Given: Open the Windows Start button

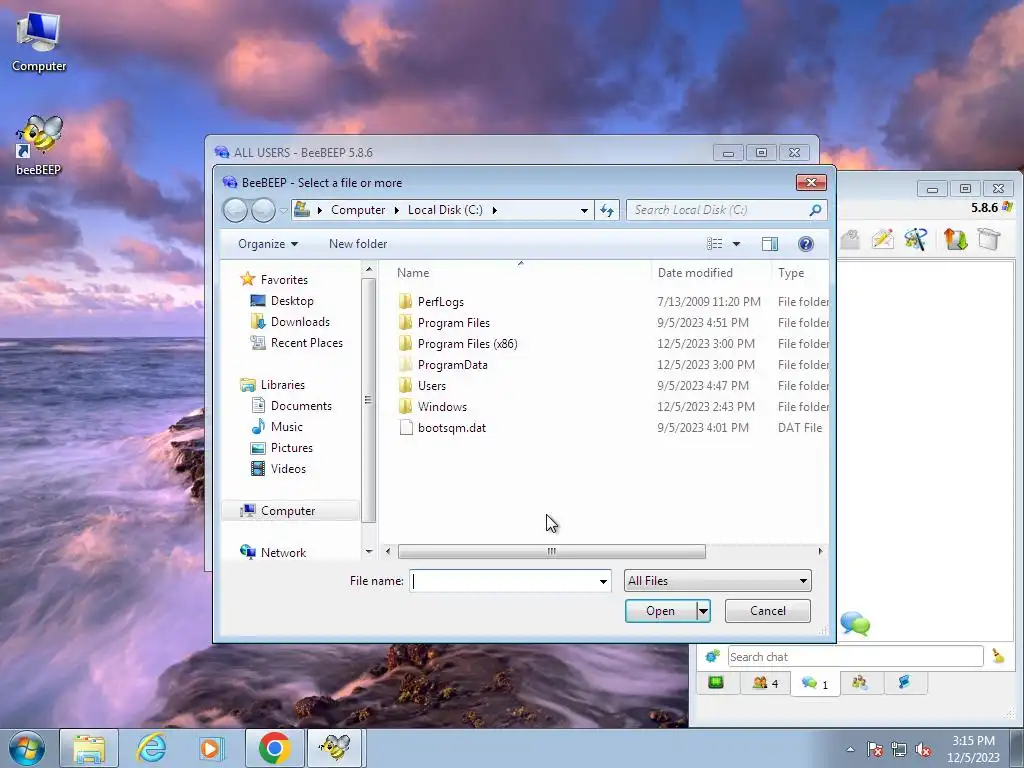Looking at the screenshot, I should (x=27, y=748).
